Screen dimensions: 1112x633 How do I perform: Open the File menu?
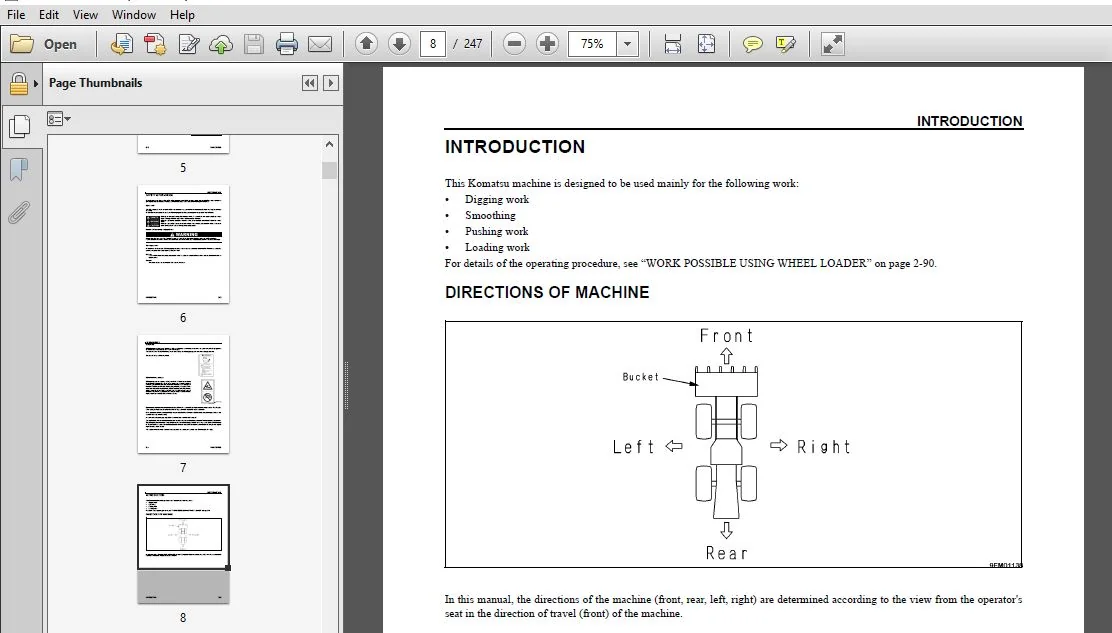tap(16, 14)
